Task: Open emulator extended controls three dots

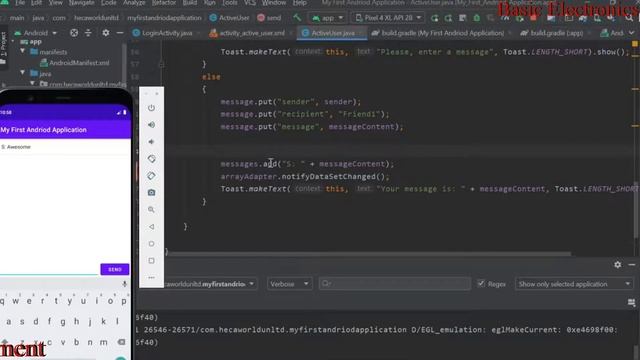Action: click(151, 278)
